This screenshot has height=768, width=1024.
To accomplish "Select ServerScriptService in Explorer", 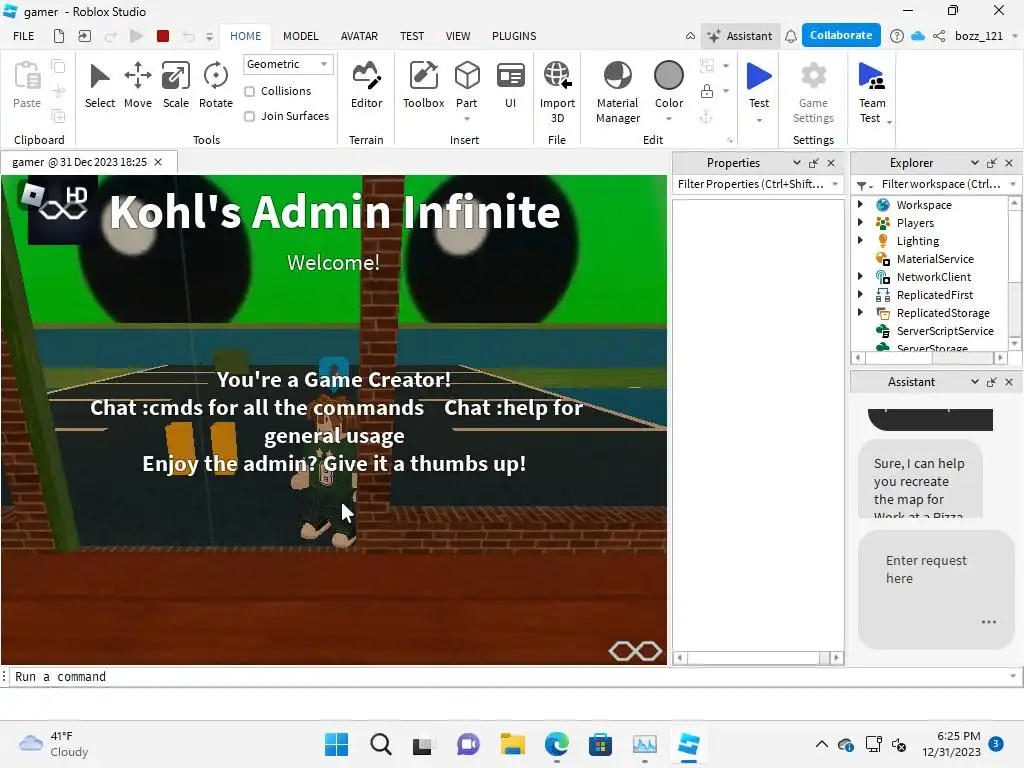I will pos(944,330).
